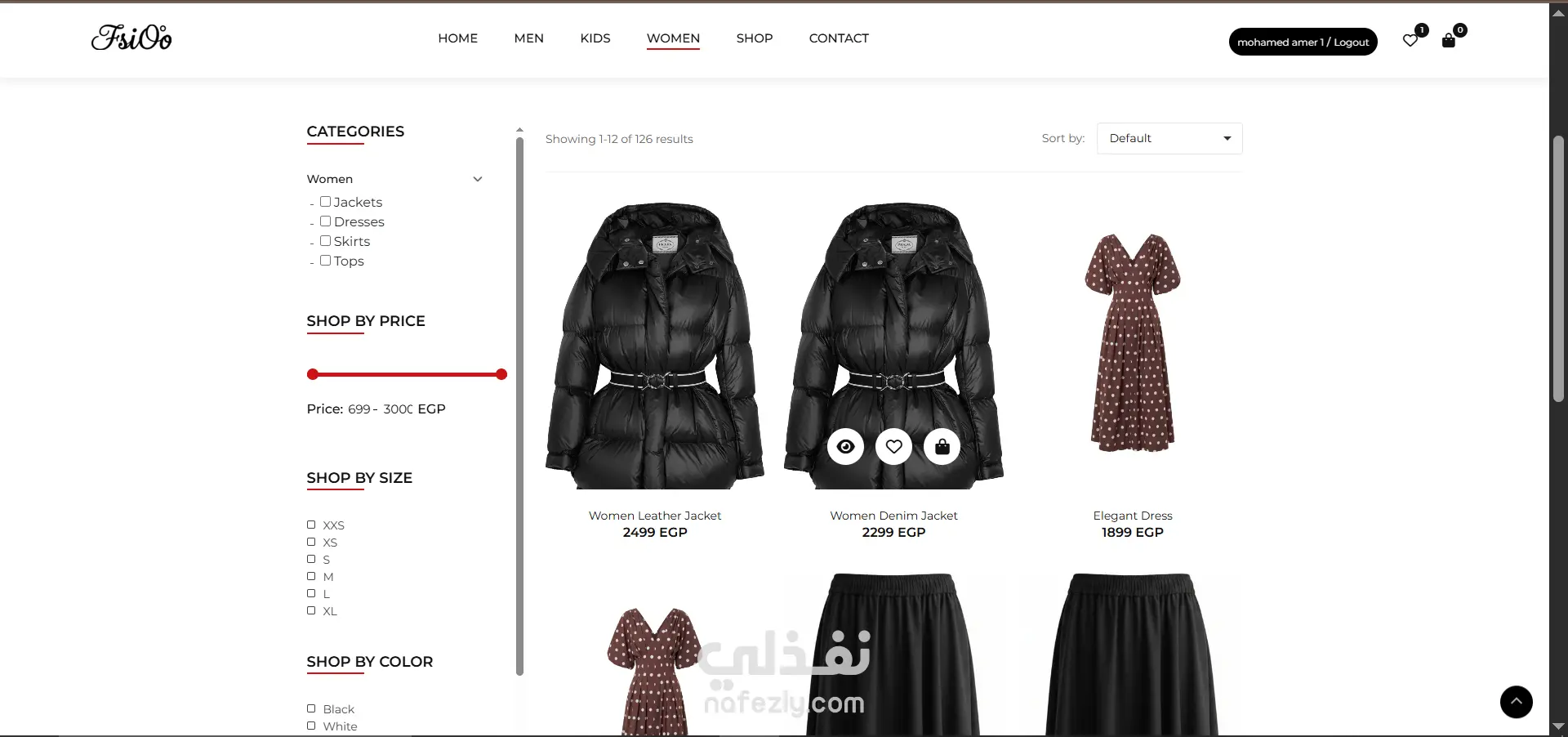Go to the MEN menu page
The height and width of the screenshot is (737, 1568).
pos(529,38)
